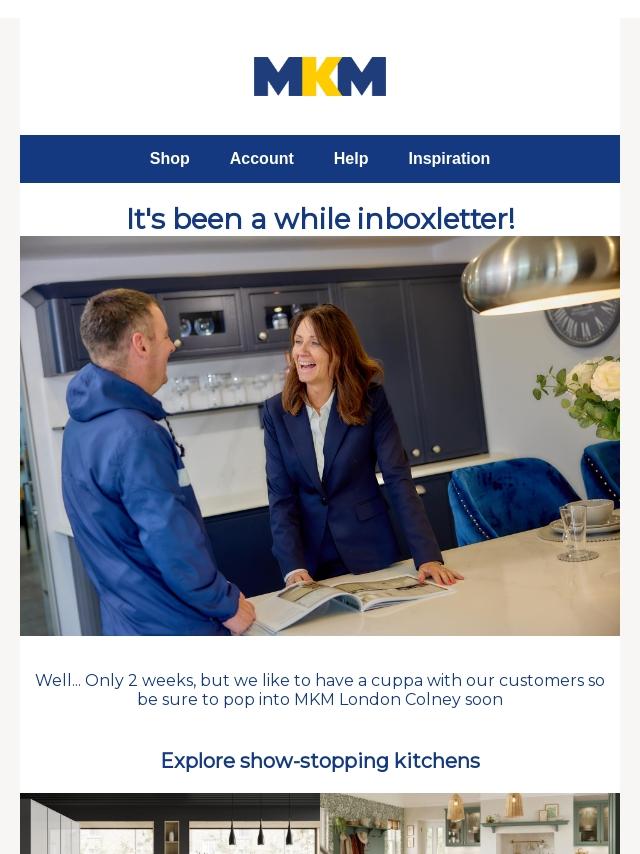Open the Inspiration navigation link
The width and height of the screenshot is (640, 854).
449,158
